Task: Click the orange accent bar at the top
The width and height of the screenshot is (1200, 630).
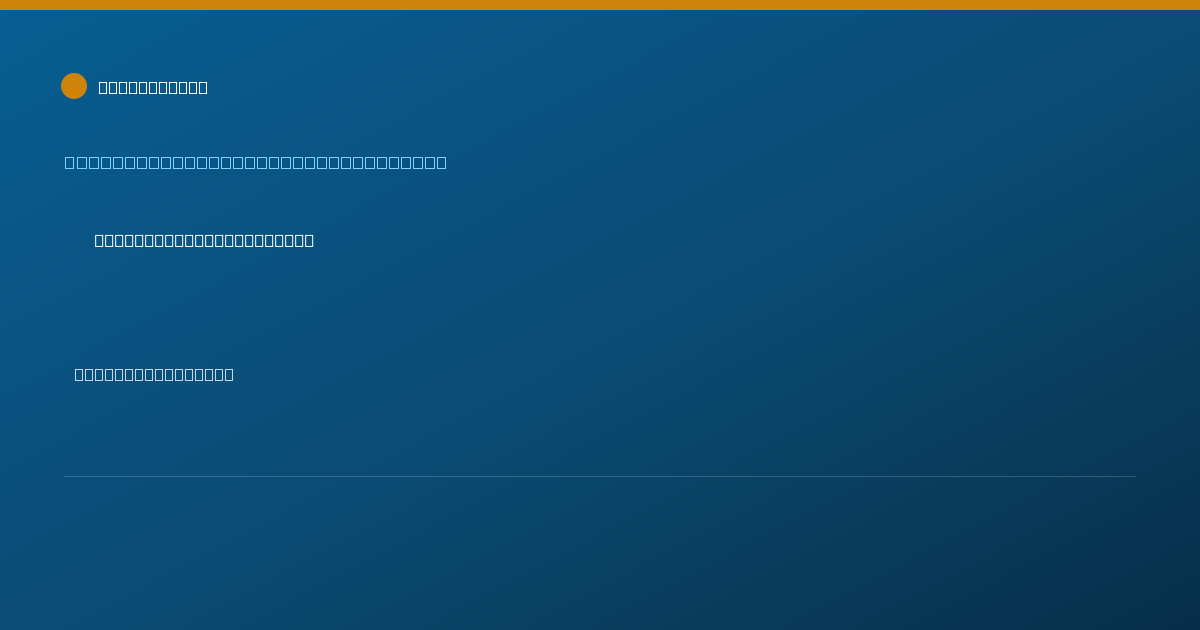Action: pos(600,5)
